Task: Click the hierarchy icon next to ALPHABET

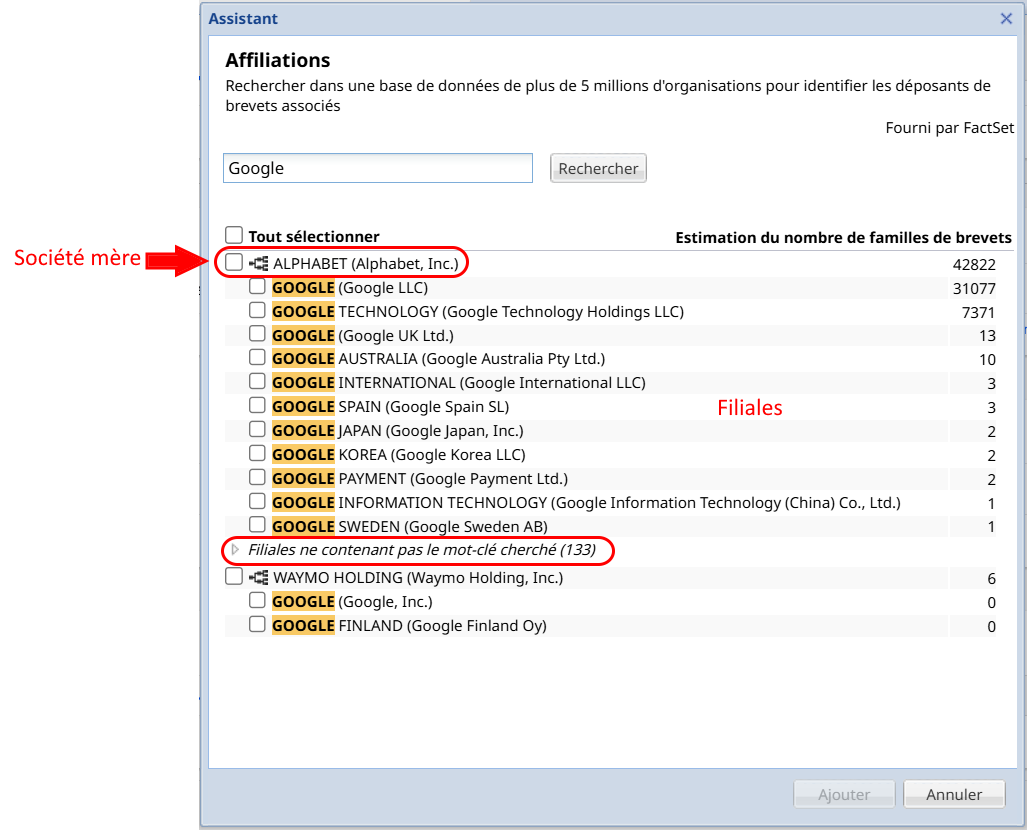Action: (x=259, y=263)
